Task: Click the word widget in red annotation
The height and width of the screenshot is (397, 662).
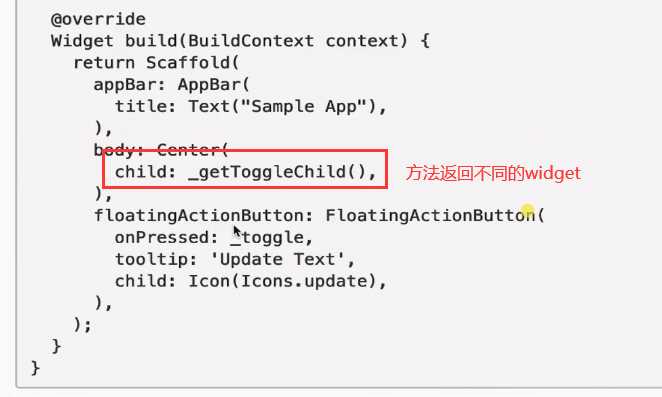Action: 553,173
